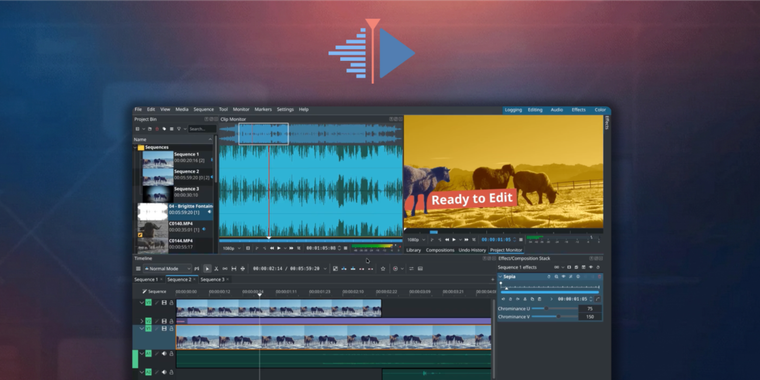
Task: Collapse the Sepia effect
Action: [x=500, y=277]
